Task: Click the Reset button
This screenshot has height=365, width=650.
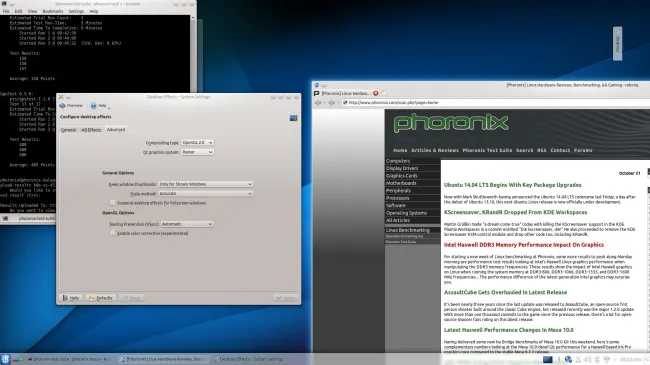Action: tap(132, 298)
